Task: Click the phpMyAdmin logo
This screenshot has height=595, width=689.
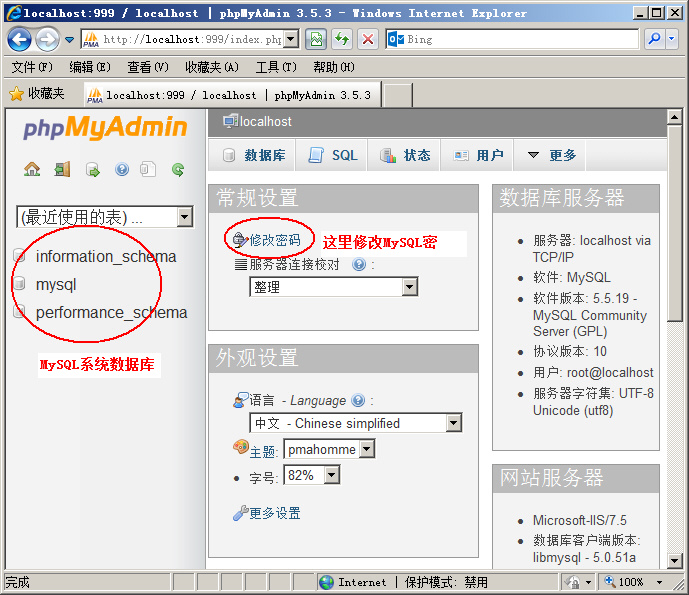Action: point(105,128)
